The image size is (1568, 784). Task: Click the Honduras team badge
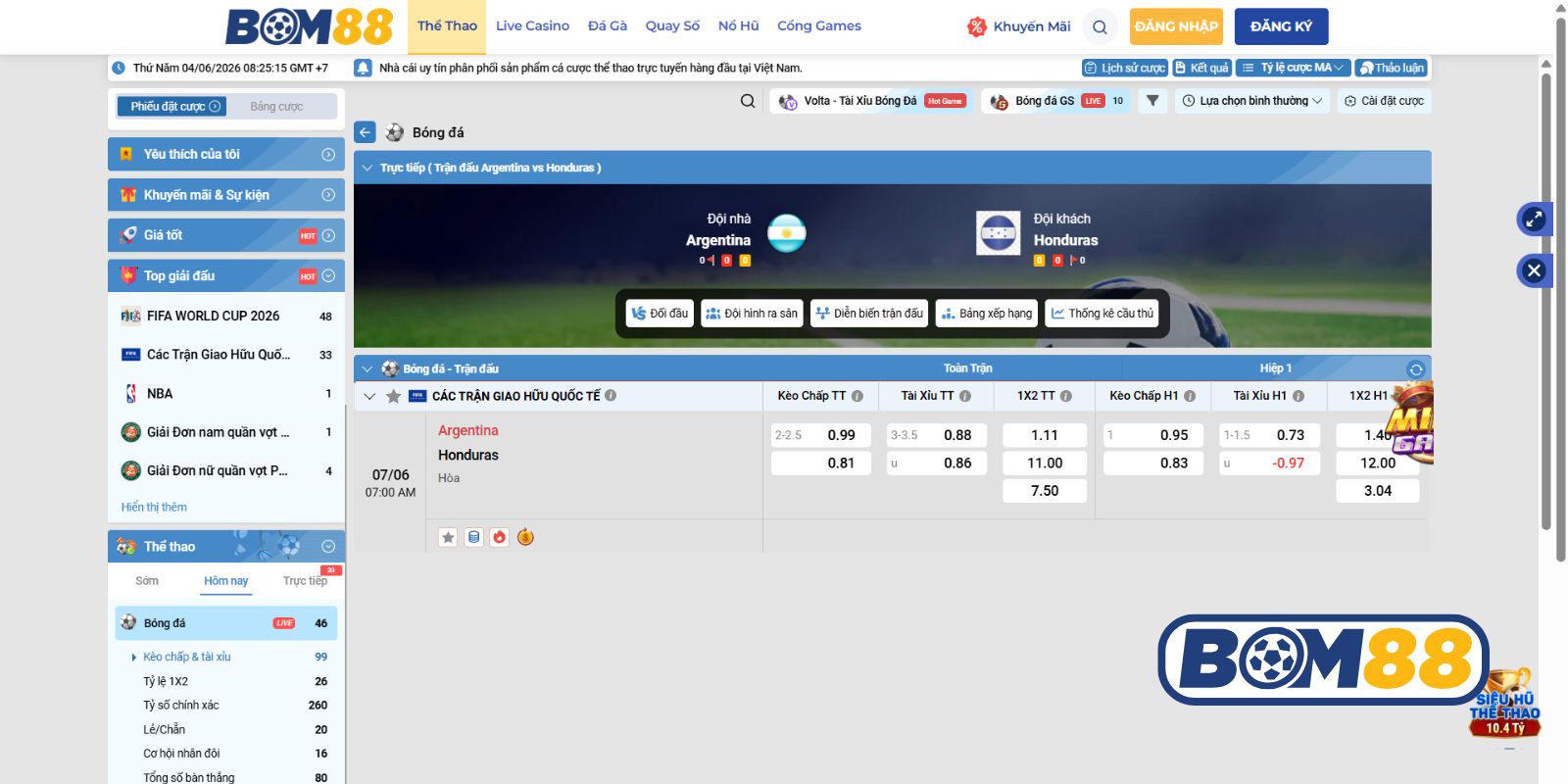pyautogui.click(x=999, y=233)
